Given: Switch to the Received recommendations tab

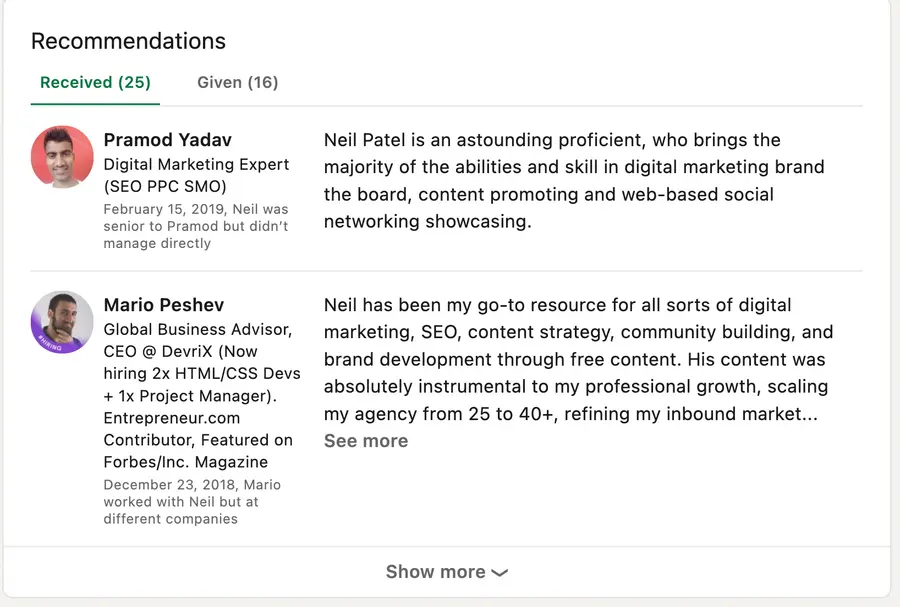Looking at the screenshot, I should pyautogui.click(x=95, y=82).
